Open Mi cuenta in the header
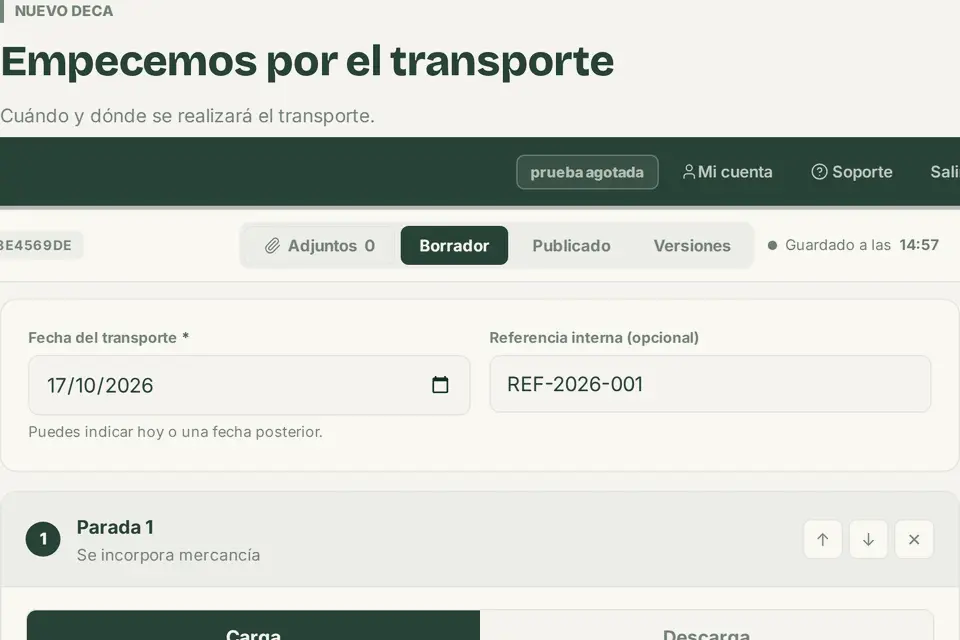This screenshot has width=960, height=640. 727,172
